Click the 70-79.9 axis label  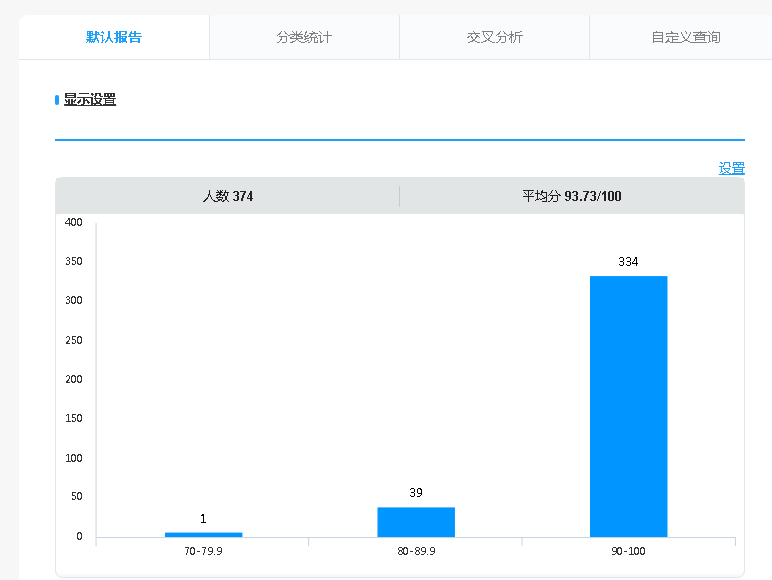click(203, 551)
